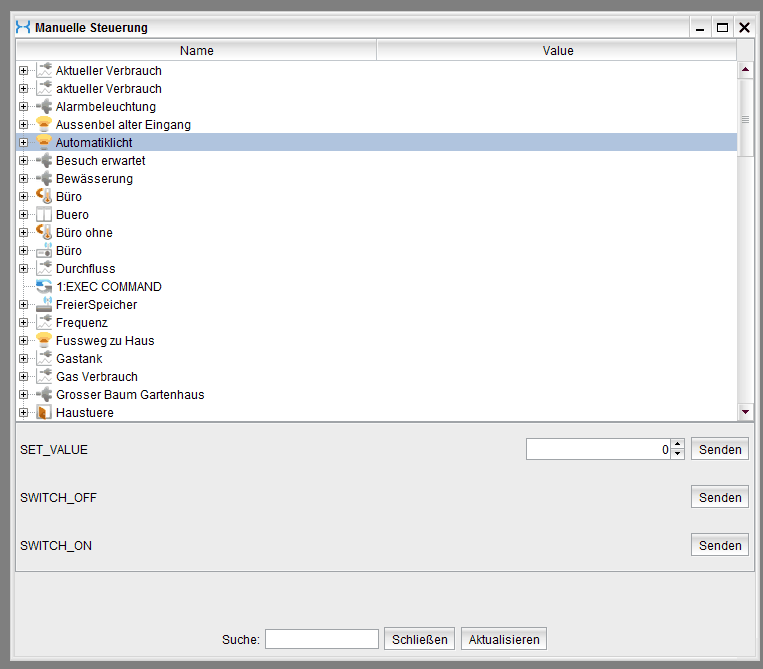763x669 pixels.
Task: Click the scrollbar down arrow in device list
Action: (744, 412)
